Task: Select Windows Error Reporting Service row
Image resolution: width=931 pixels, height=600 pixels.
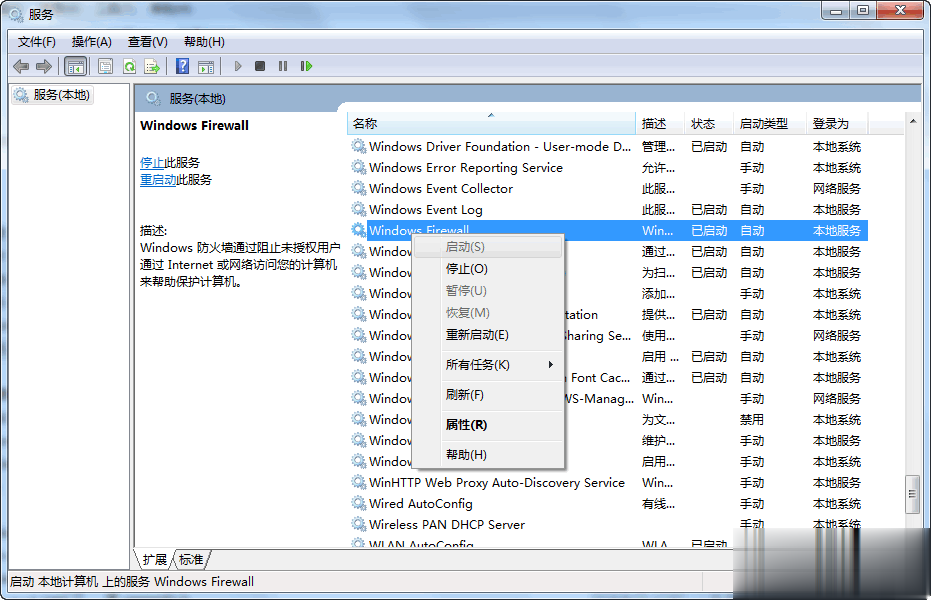Action: coord(609,167)
